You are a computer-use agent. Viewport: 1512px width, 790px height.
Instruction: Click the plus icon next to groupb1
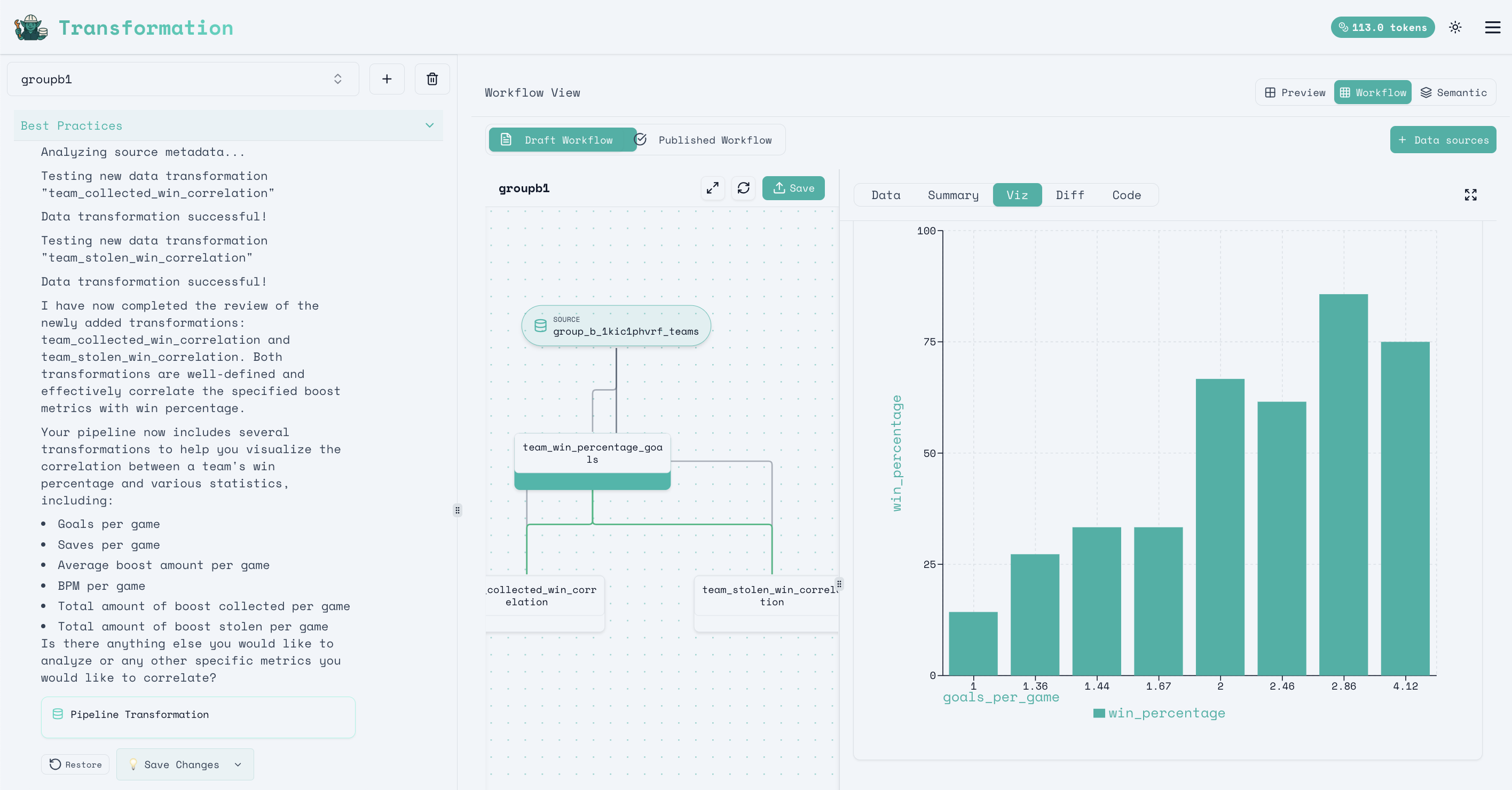387,79
